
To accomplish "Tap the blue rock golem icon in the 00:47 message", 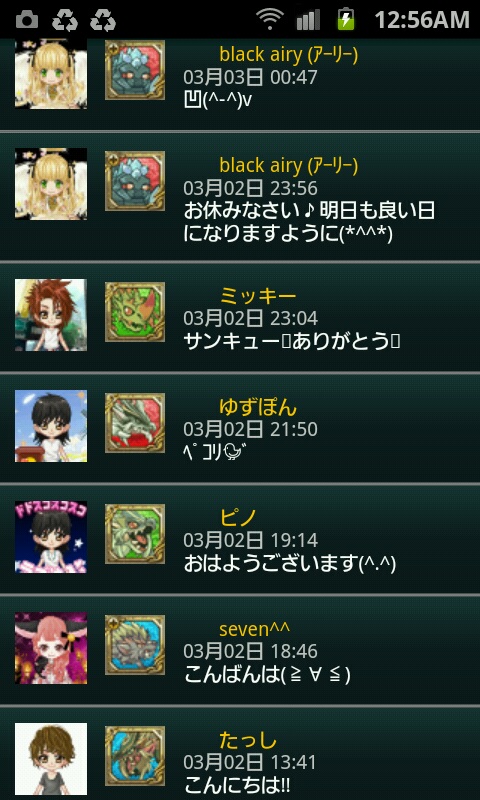I will click(x=135, y=70).
